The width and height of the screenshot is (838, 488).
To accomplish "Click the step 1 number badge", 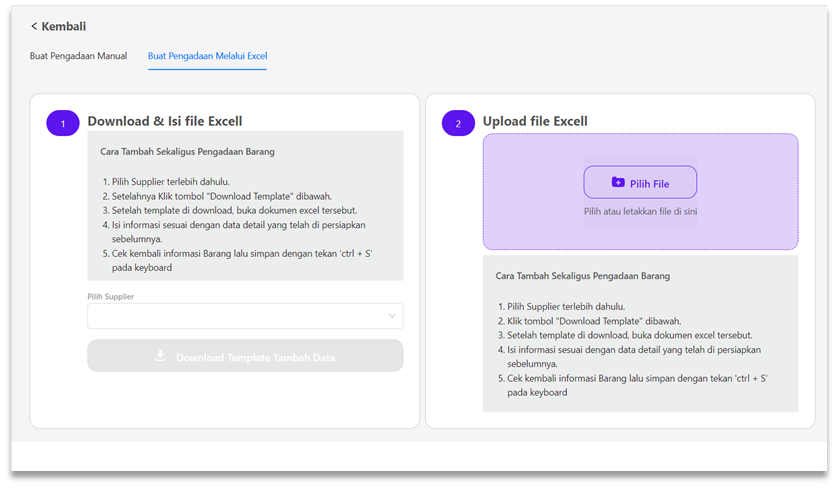I will (x=62, y=123).
